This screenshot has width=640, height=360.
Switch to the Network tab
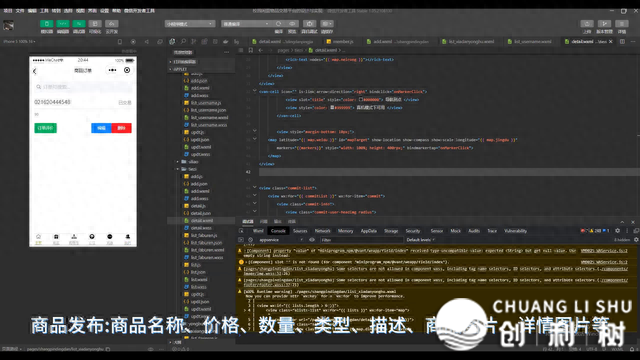322,231
